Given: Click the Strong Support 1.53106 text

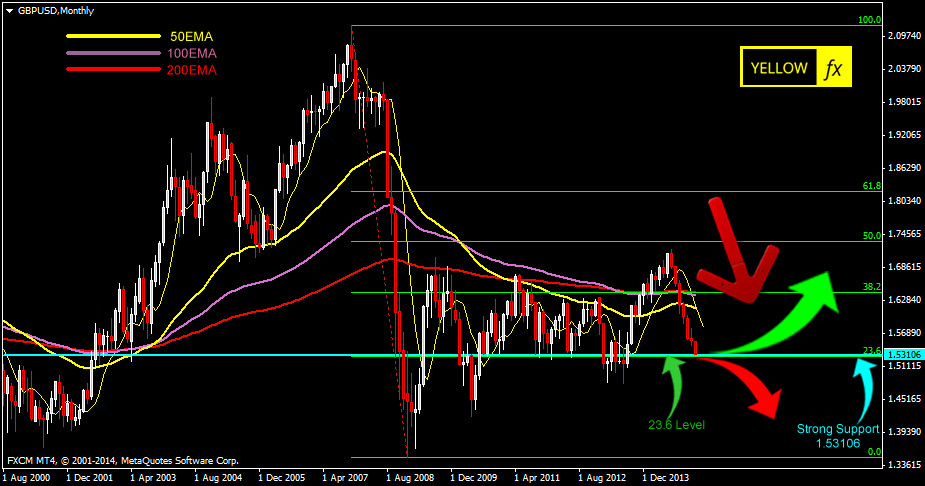Looking at the screenshot, I should click(x=836, y=437).
